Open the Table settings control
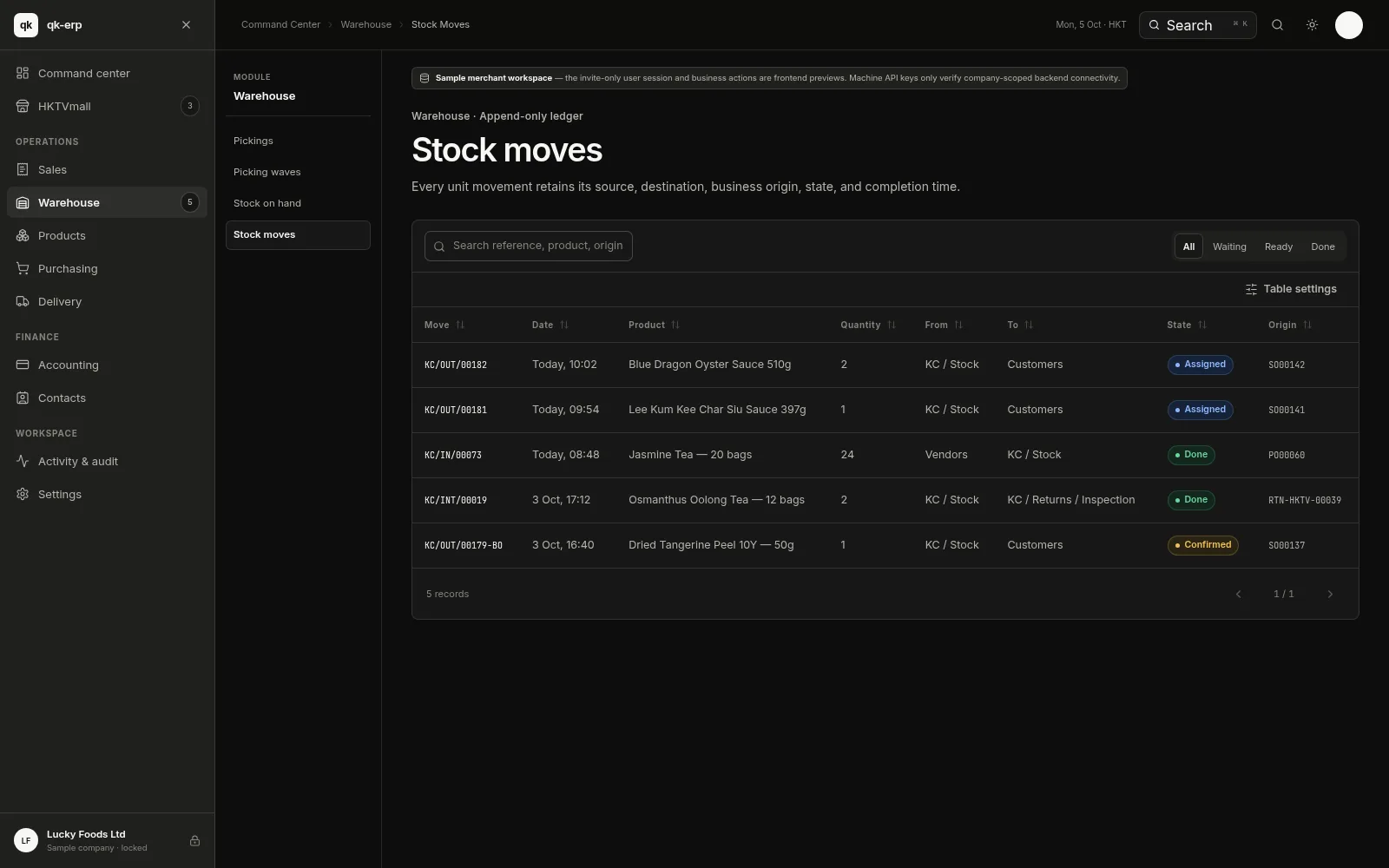Viewport: 1389px width, 868px height. point(1291,289)
